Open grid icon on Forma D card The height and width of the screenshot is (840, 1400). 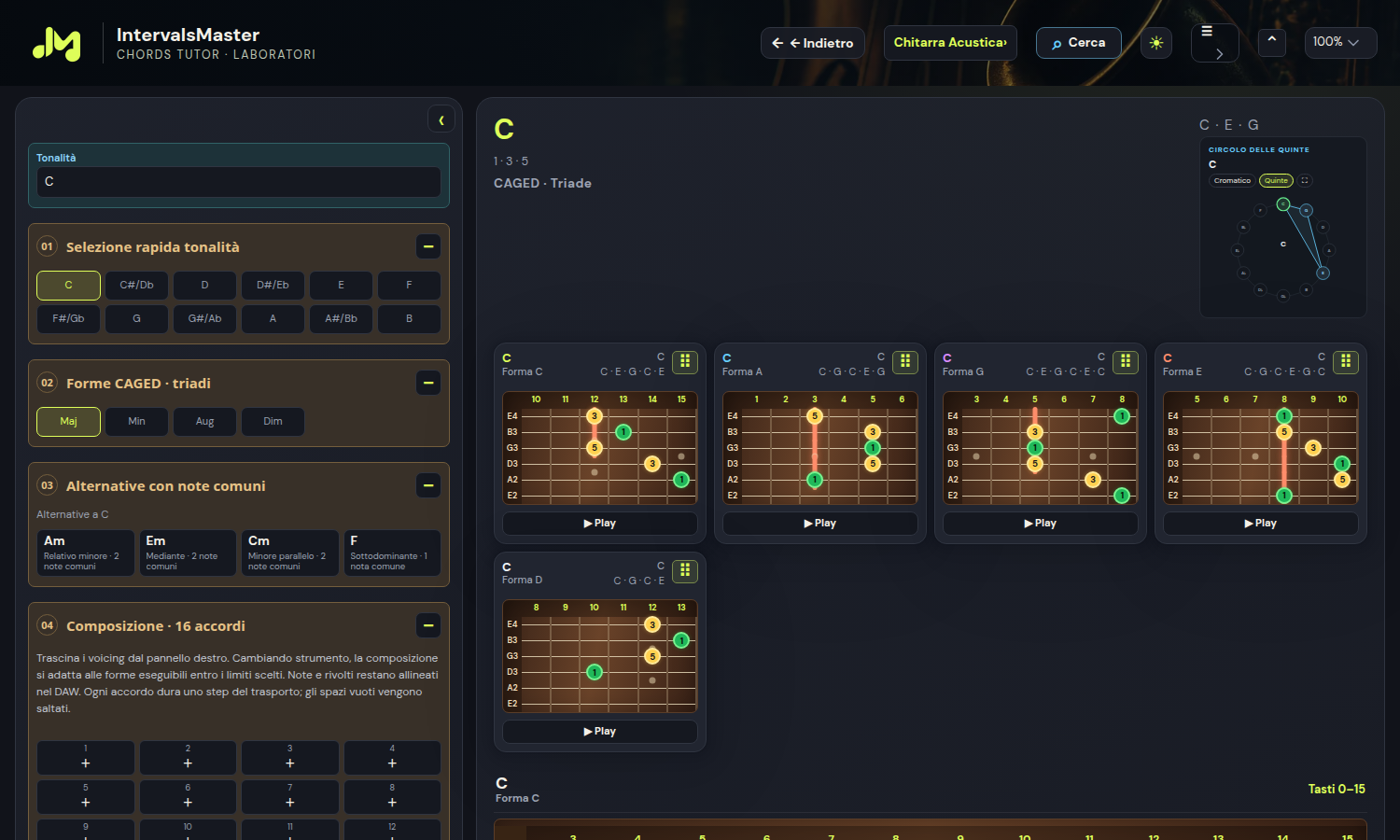(x=685, y=570)
